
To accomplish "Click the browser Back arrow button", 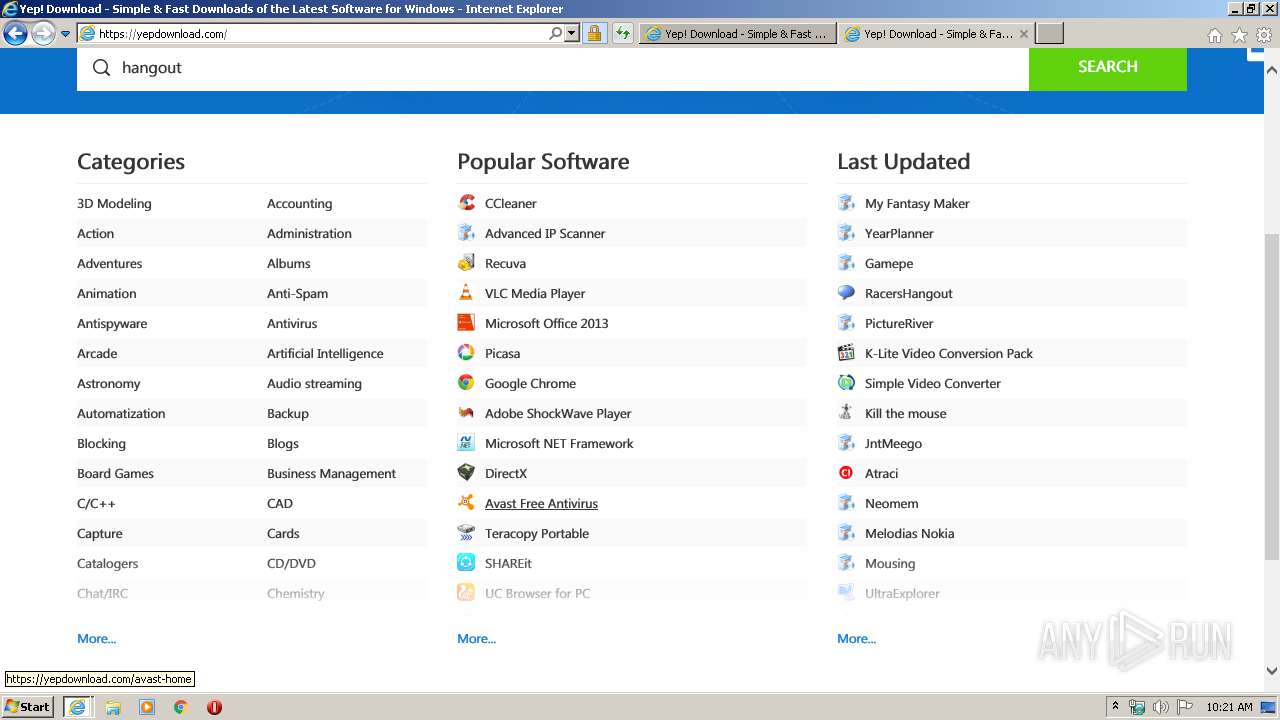I will point(15,33).
